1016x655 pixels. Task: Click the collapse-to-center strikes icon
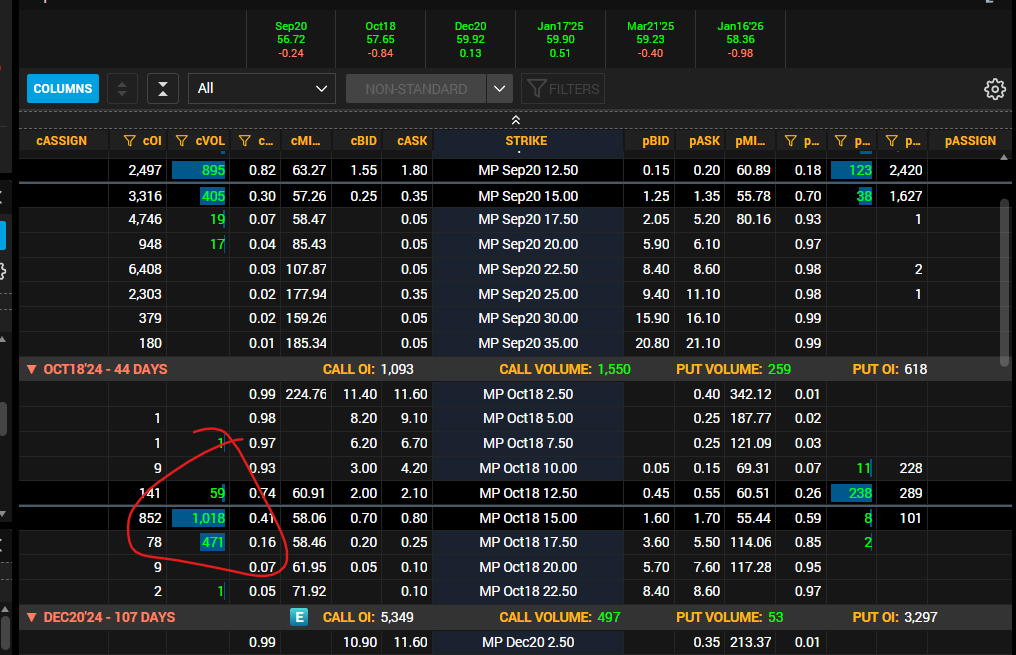coord(163,89)
